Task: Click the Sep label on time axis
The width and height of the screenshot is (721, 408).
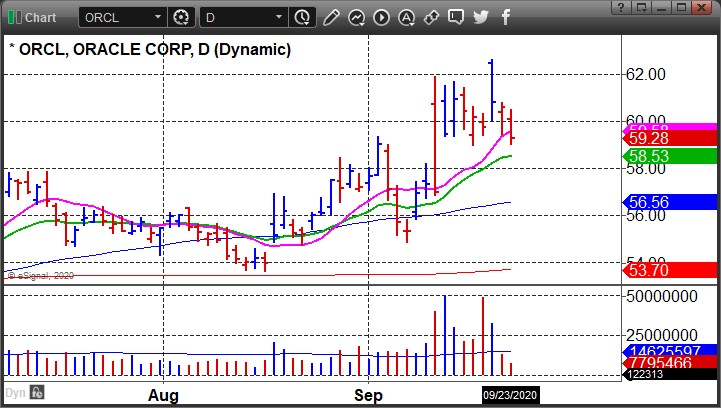Action: point(368,395)
